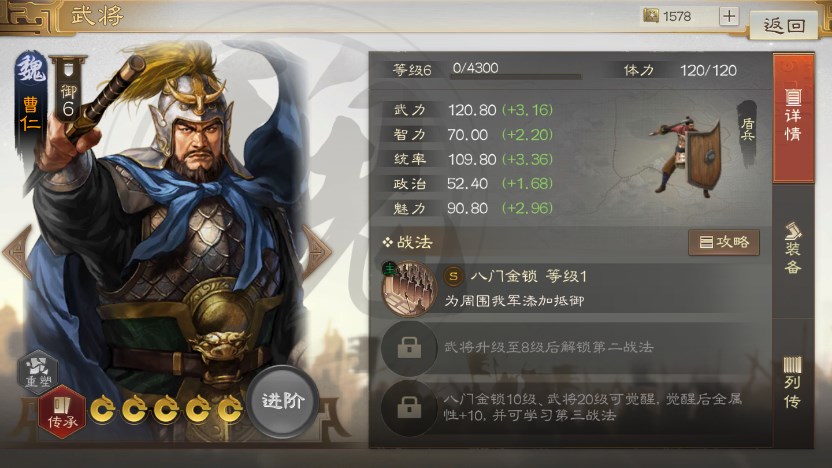The height and width of the screenshot is (468, 832).
Task: Tap the 进阶 advance button
Action: 283,401
